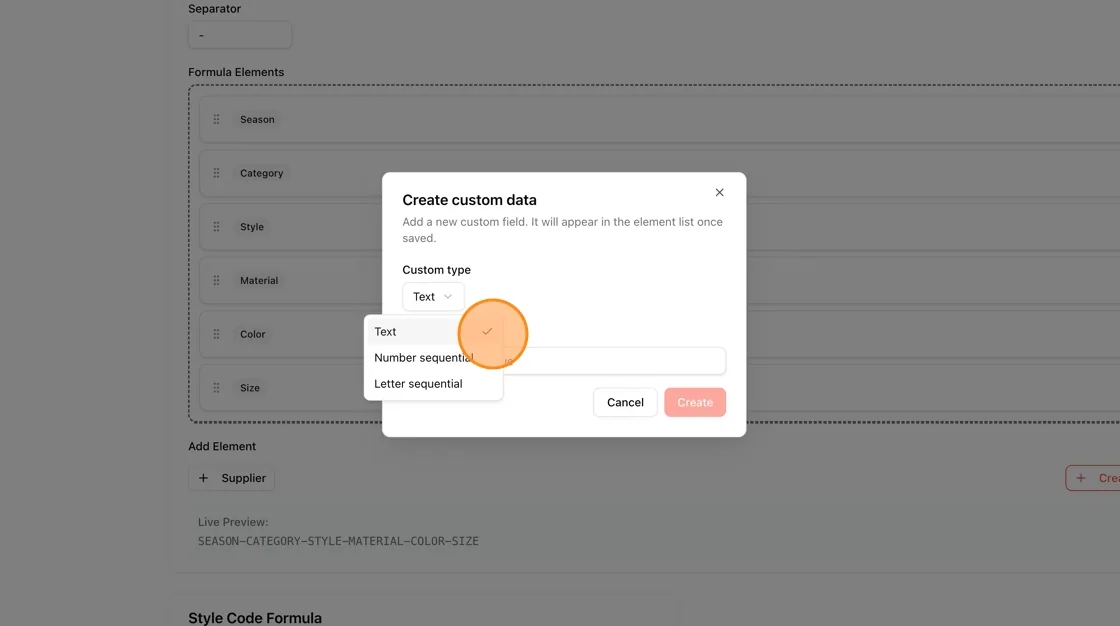Grab the drag handle for Size

click(216, 387)
